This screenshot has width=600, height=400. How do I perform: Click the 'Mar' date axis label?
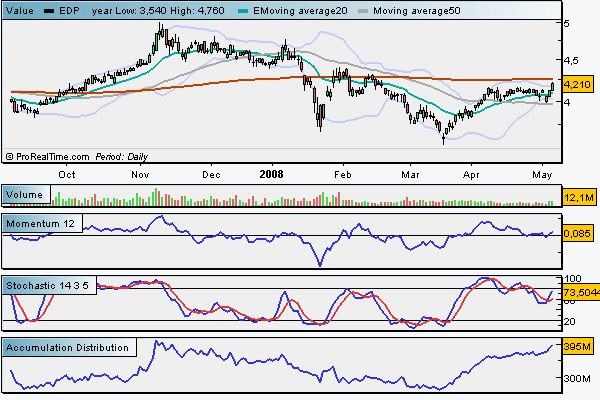coord(410,175)
